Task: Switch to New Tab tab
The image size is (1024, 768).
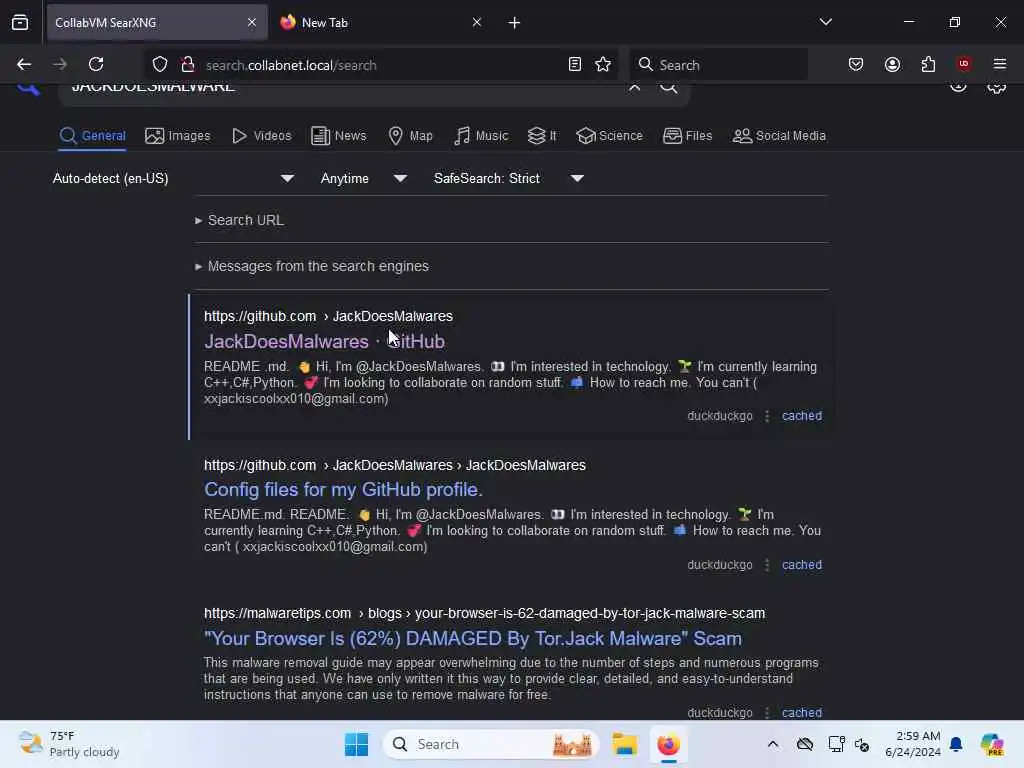Action: pos(381,22)
